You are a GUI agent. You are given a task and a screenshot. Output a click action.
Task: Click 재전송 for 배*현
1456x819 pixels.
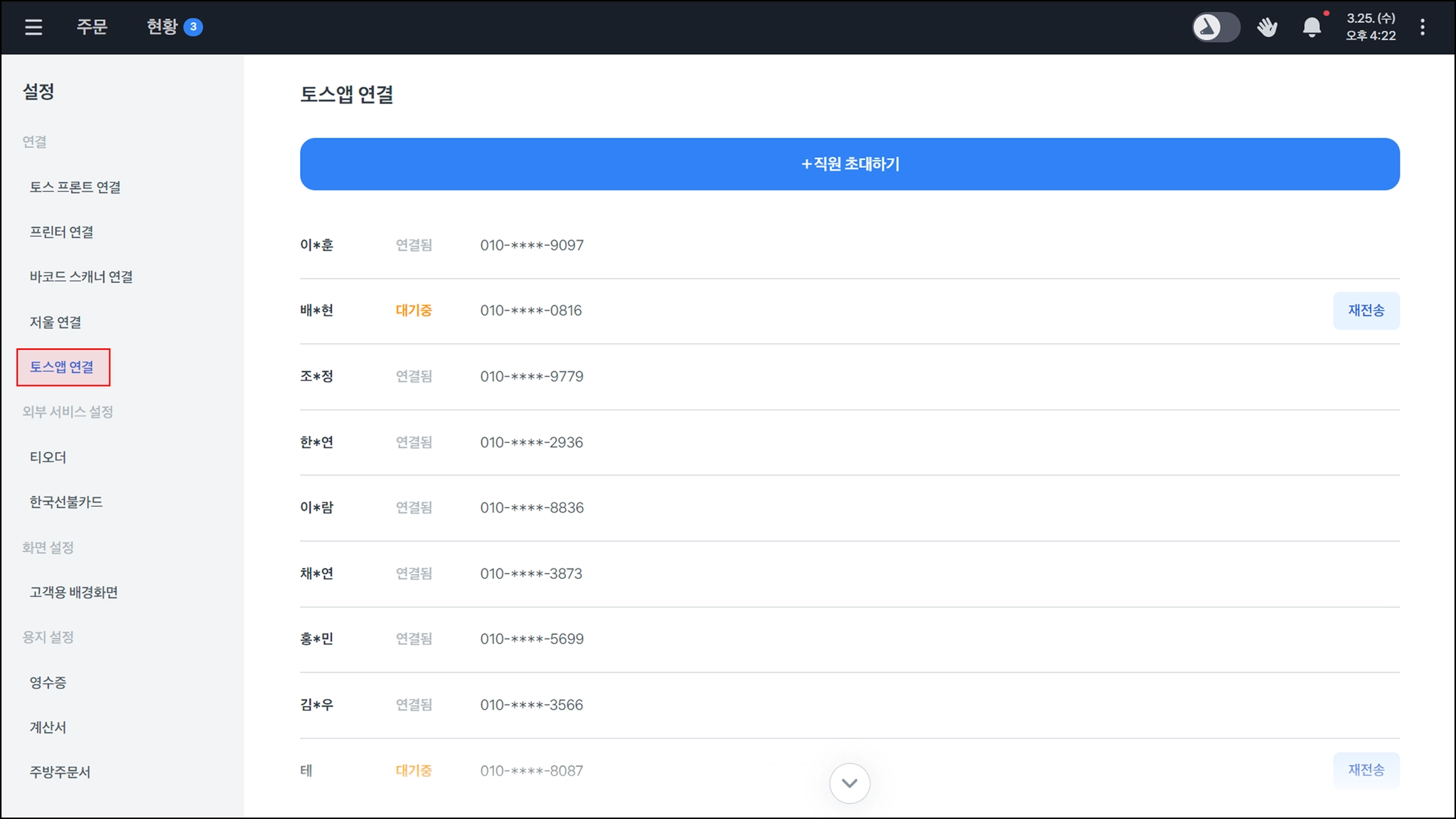[x=1365, y=311]
